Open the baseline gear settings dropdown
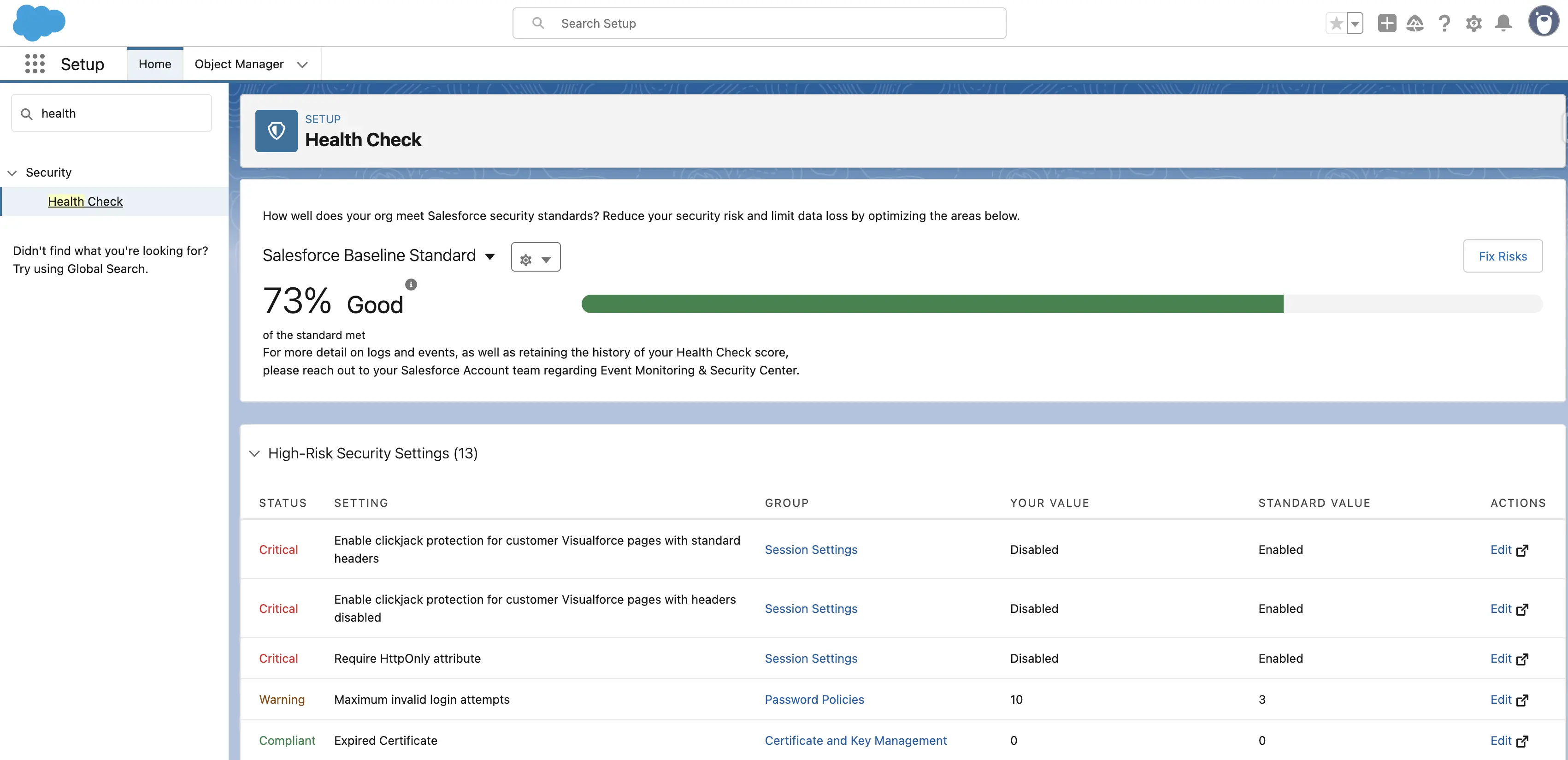This screenshot has height=760, width=1568. (536, 258)
